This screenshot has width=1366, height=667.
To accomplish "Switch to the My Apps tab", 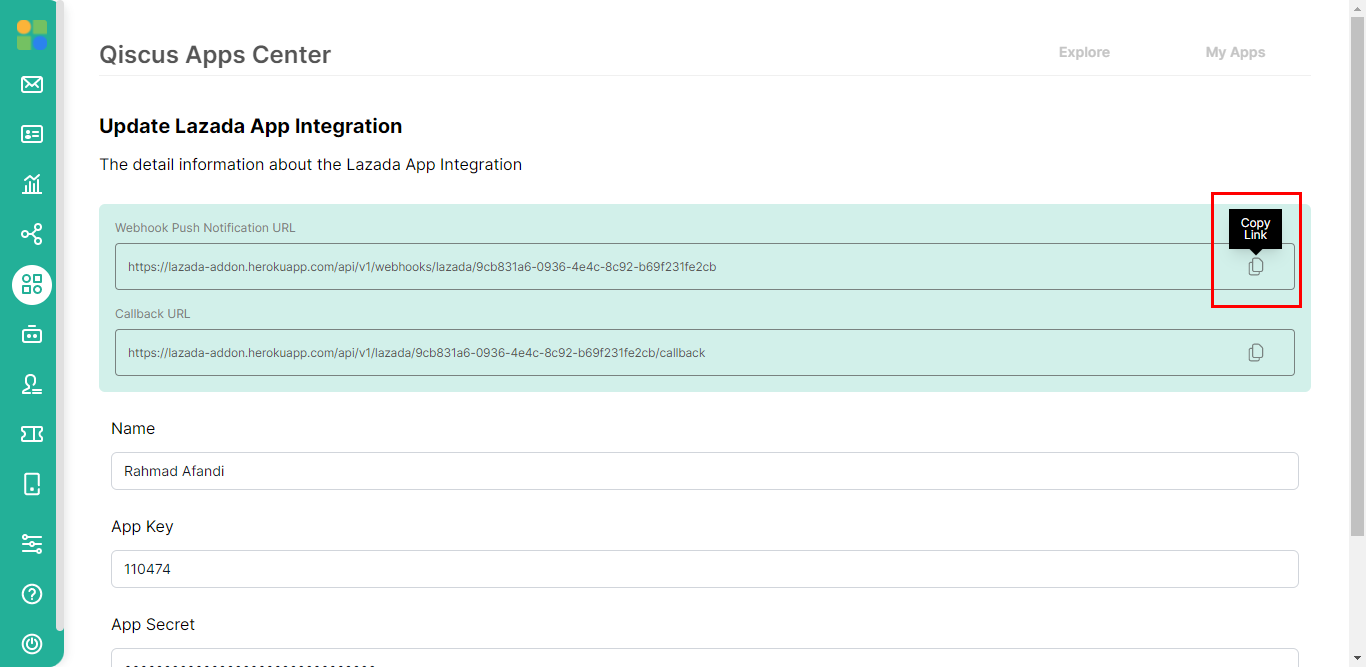I will point(1235,52).
